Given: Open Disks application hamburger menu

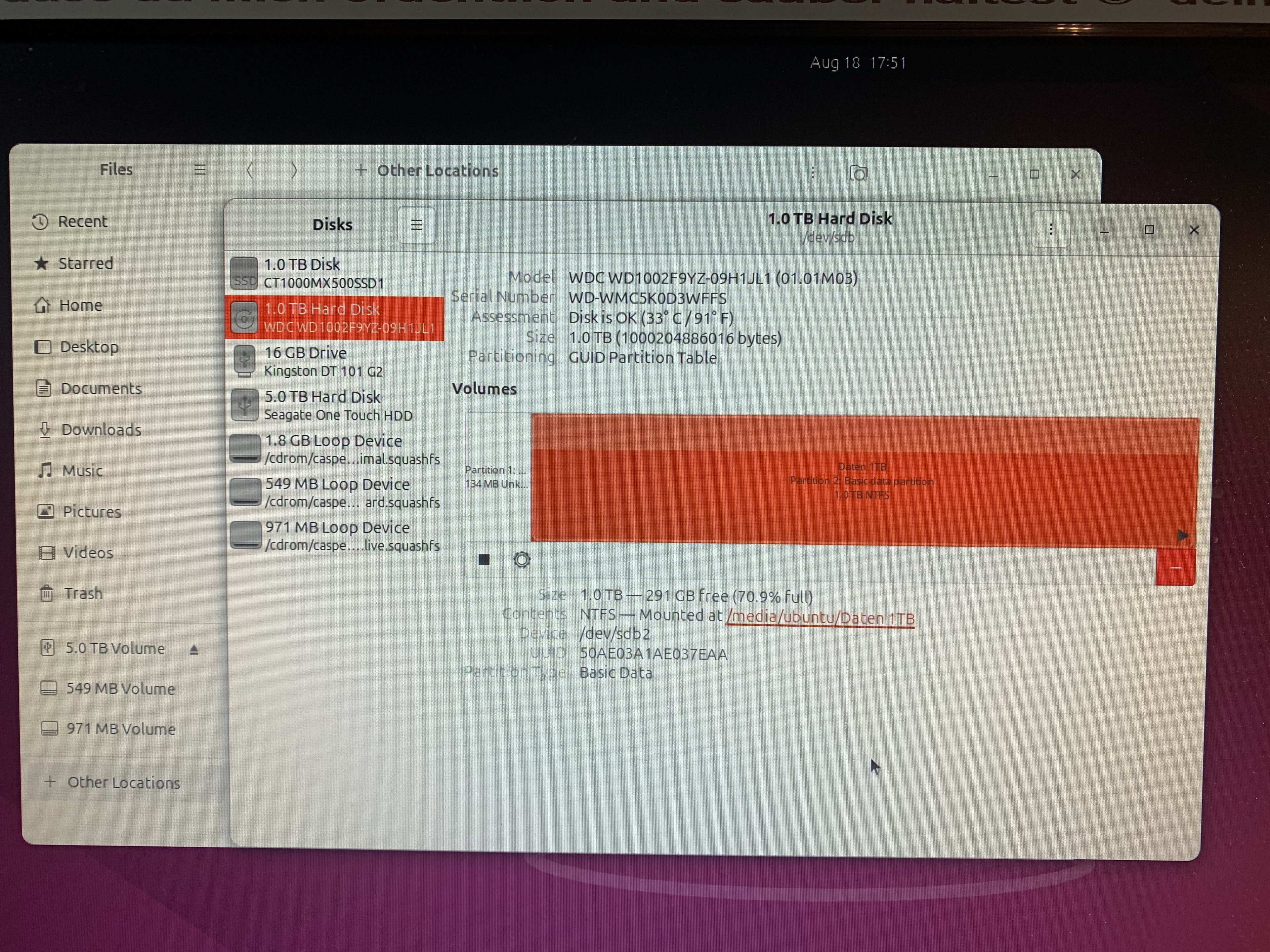Looking at the screenshot, I should (x=416, y=225).
